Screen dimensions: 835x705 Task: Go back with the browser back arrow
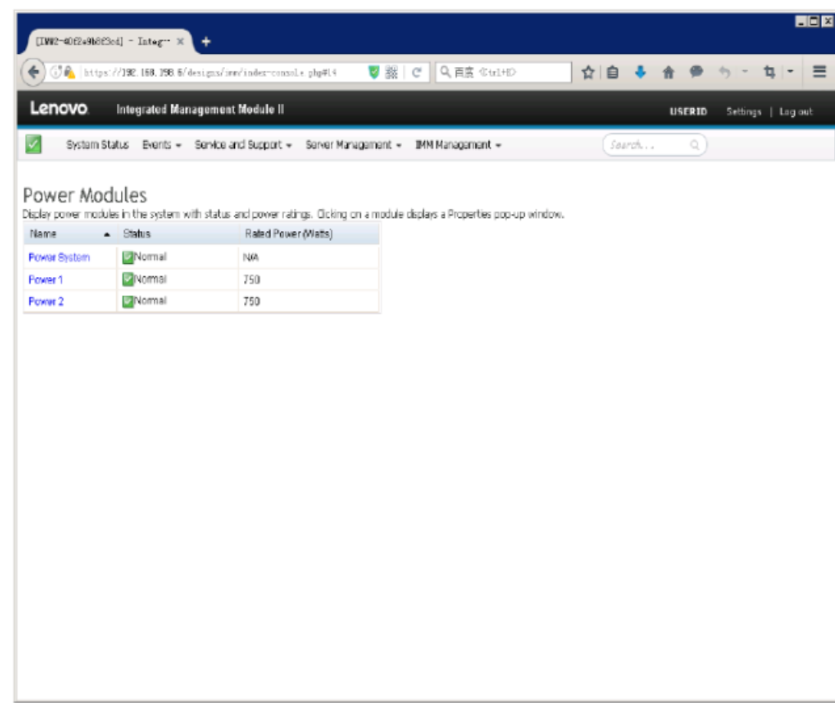point(33,72)
